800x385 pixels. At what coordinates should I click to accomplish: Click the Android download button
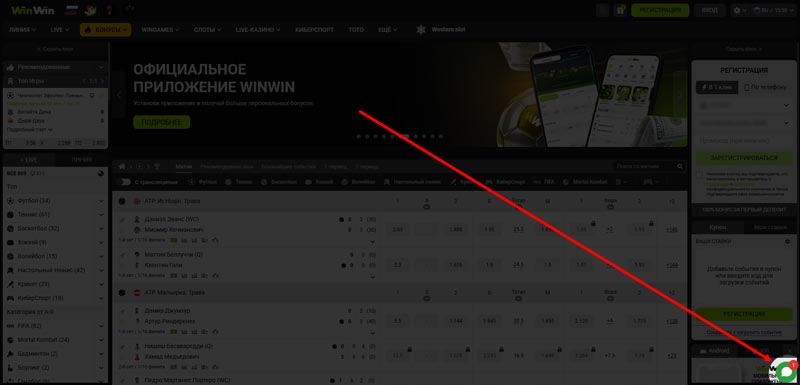point(714,351)
